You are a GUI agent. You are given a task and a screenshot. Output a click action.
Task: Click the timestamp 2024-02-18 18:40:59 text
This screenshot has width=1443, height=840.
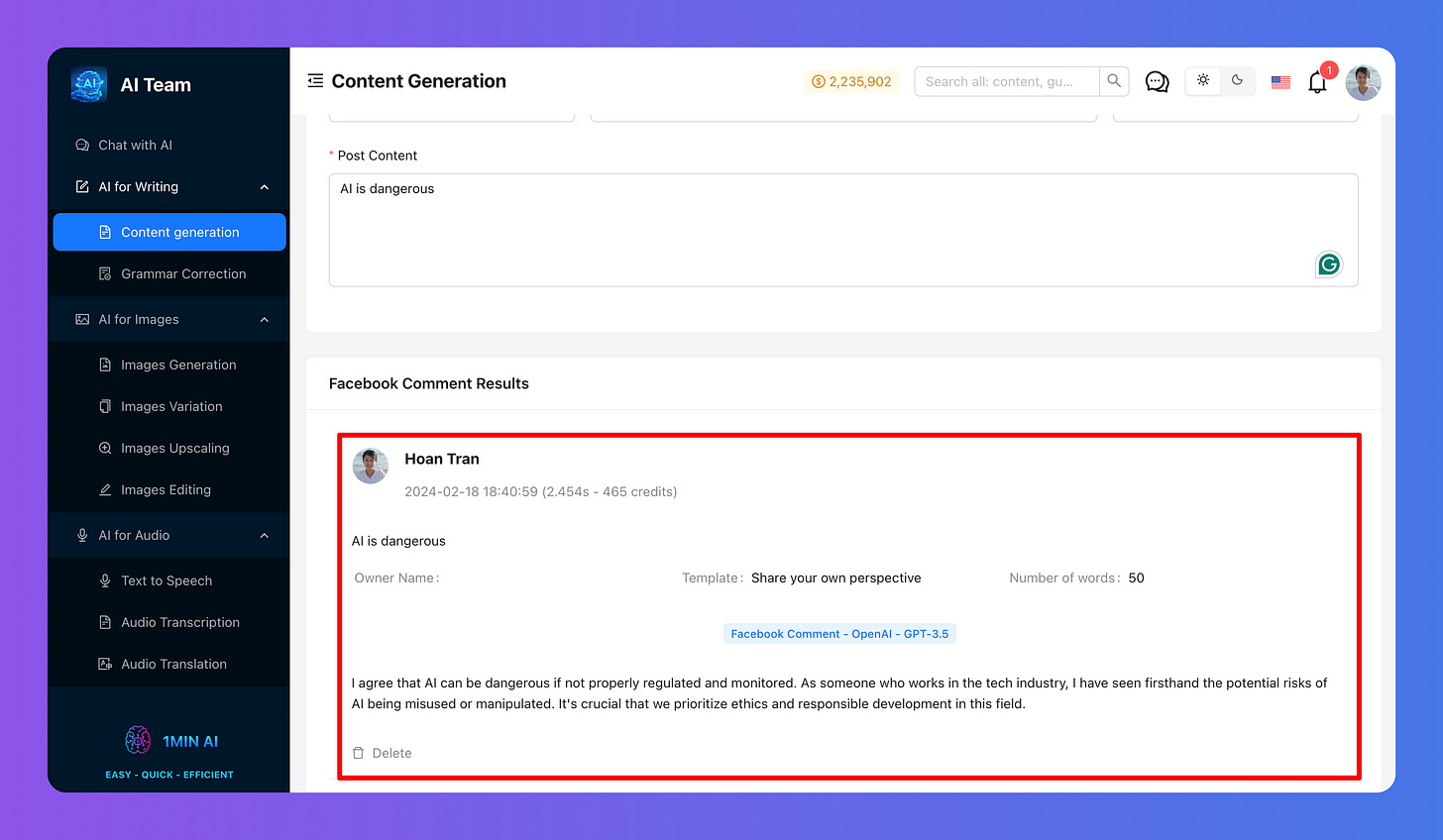point(472,491)
